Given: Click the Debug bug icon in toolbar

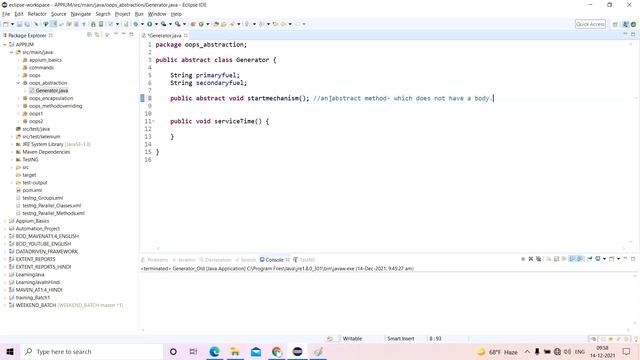Looking at the screenshot, I should [x=136, y=24].
